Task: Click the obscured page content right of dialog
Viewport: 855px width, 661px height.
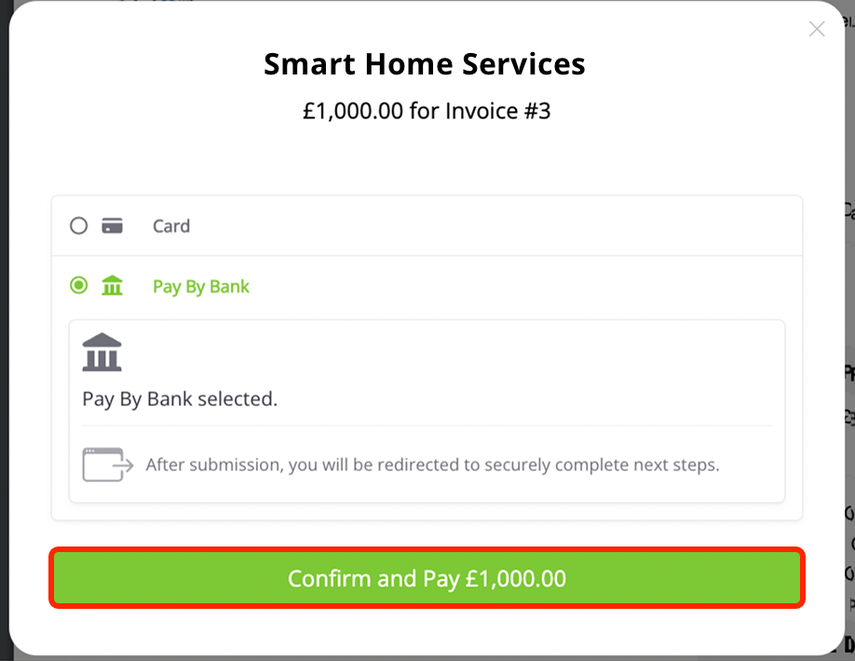Action: [x=850, y=382]
